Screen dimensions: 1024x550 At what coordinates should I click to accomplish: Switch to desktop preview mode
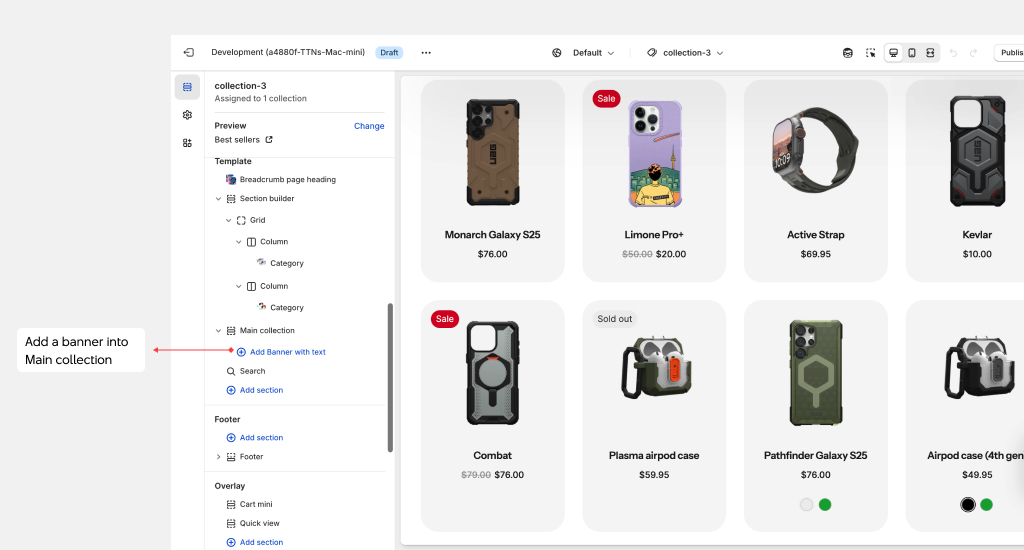coord(893,53)
